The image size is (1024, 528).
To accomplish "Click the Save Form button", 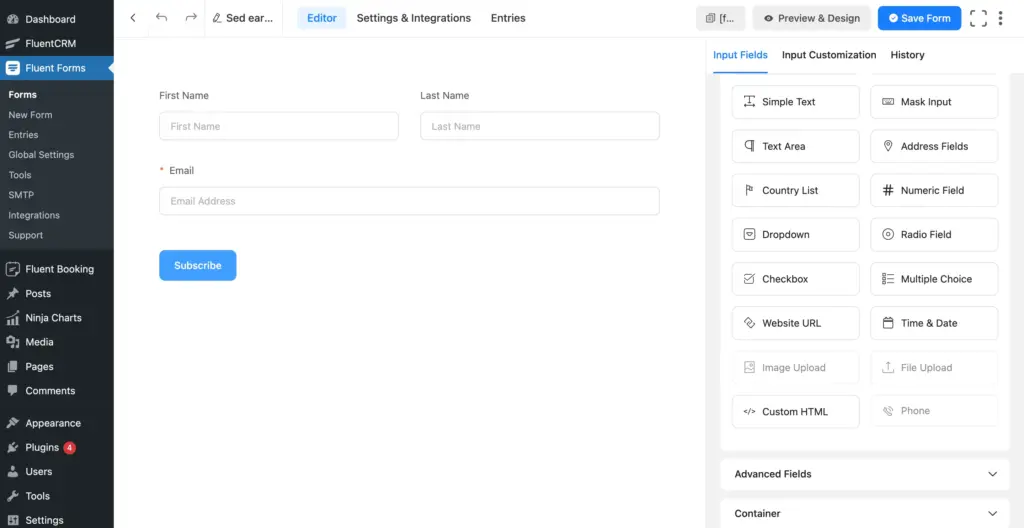I will click(919, 18).
